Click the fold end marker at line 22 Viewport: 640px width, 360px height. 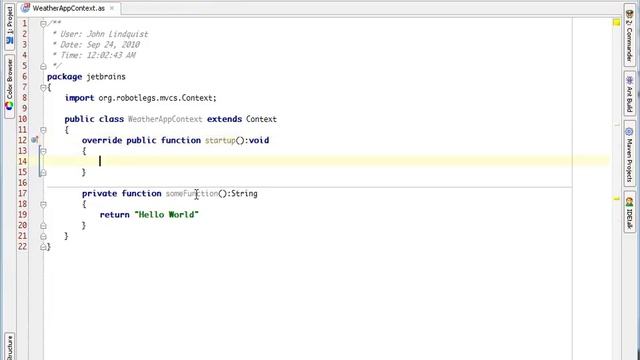[x=43, y=247]
